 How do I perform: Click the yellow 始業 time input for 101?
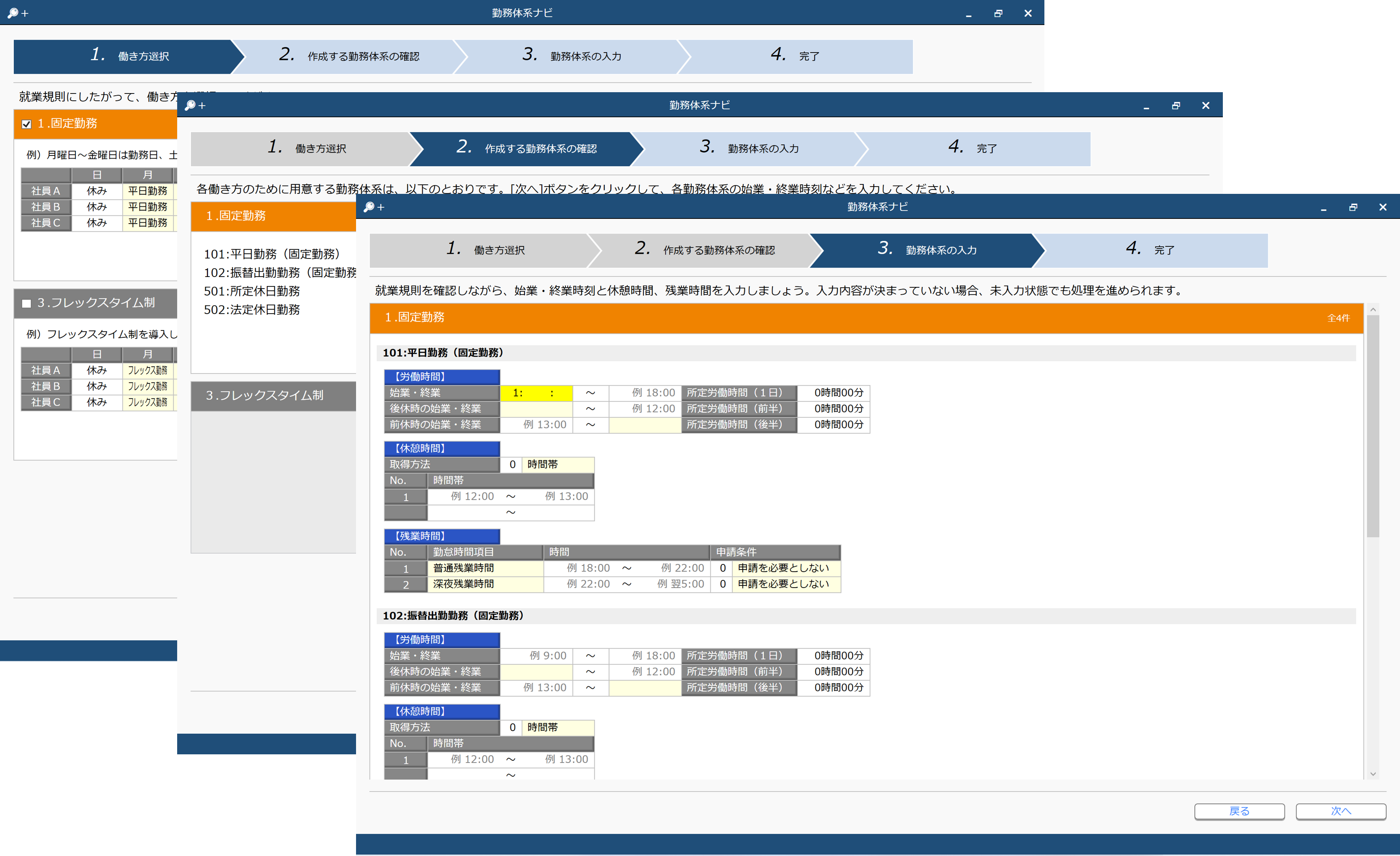(535, 392)
